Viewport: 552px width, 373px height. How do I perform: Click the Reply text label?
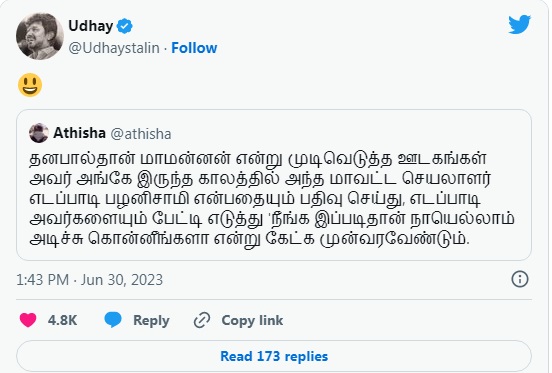[151, 321]
